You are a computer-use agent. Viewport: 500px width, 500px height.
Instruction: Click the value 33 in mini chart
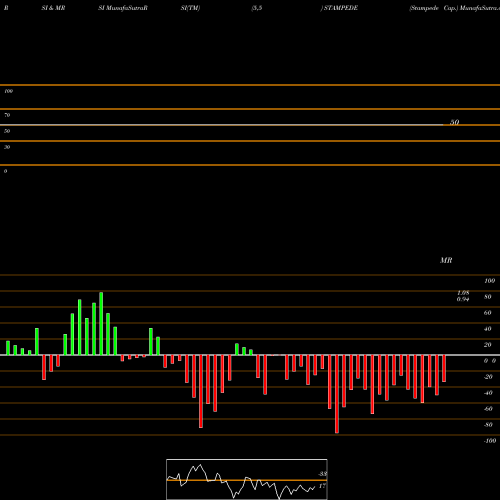(322, 474)
